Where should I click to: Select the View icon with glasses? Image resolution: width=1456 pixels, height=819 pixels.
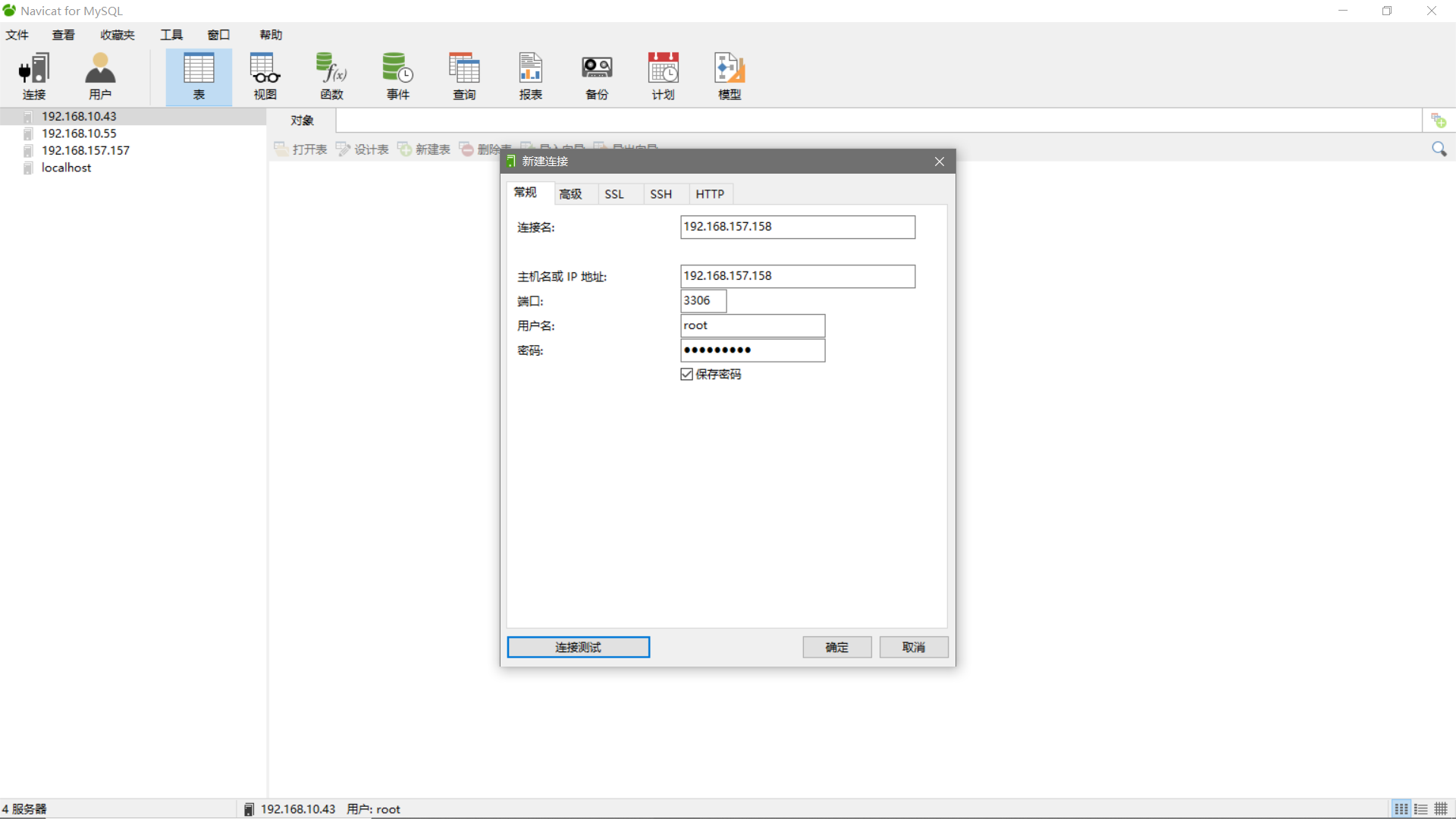click(x=265, y=76)
